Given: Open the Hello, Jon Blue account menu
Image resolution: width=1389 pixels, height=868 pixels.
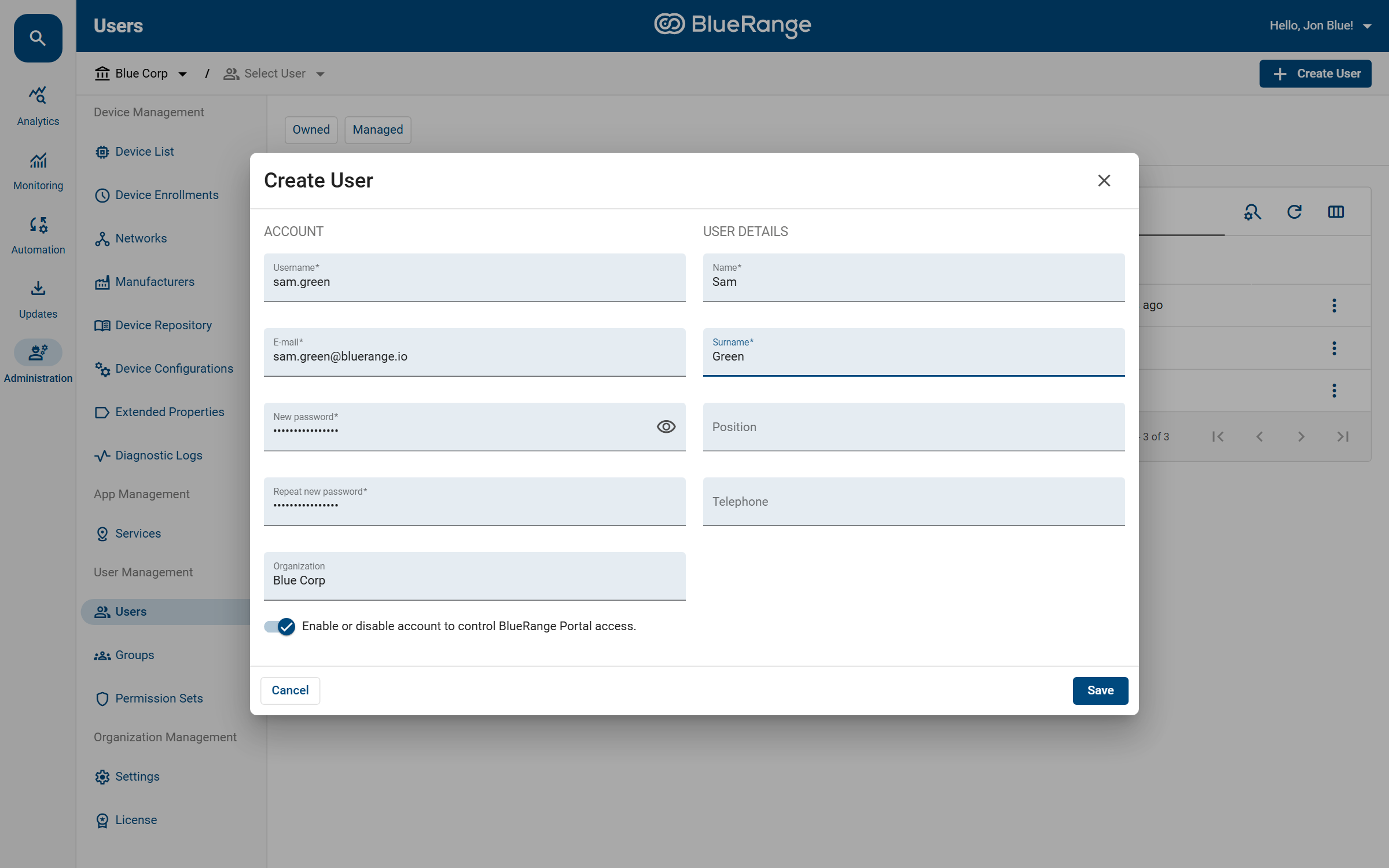Looking at the screenshot, I should (1320, 25).
